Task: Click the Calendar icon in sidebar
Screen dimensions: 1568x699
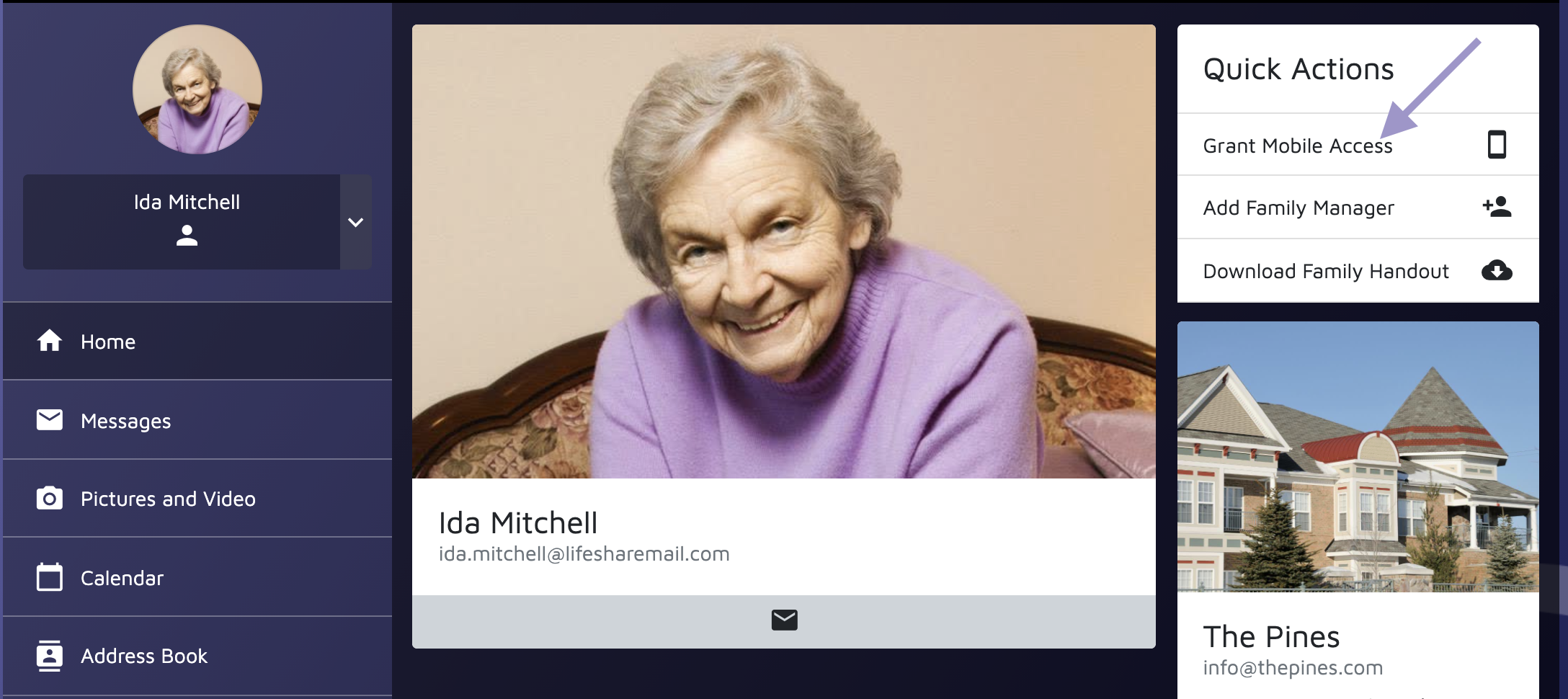Action: [x=50, y=576]
